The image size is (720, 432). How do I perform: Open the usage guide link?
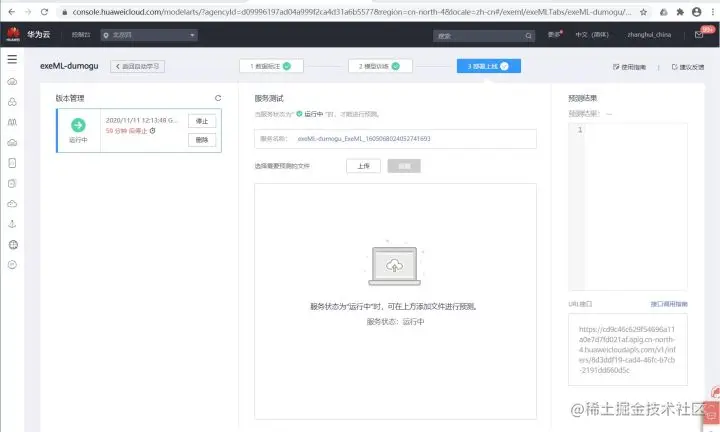tap(630, 67)
